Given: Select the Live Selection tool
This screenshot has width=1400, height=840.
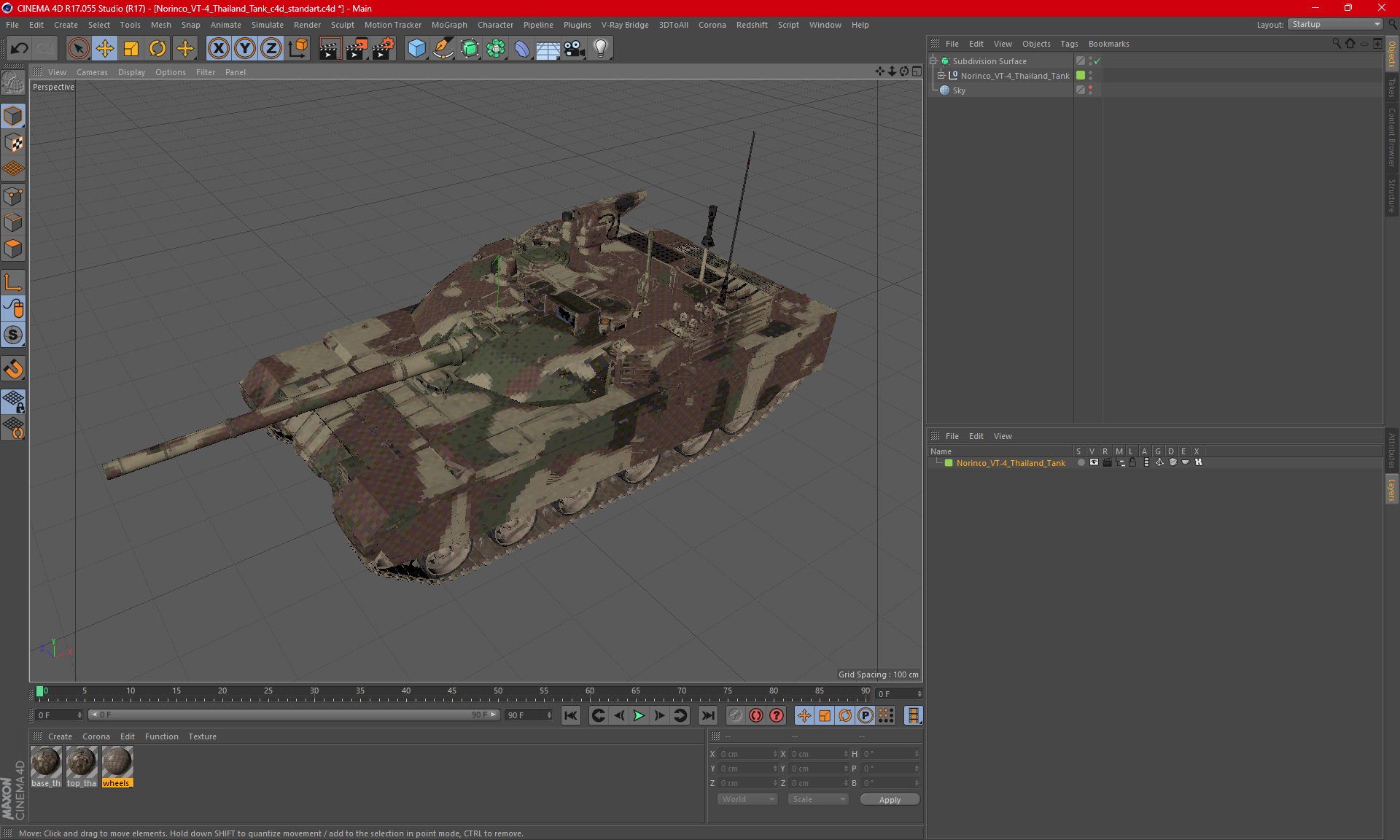Looking at the screenshot, I should click(x=78, y=49).
